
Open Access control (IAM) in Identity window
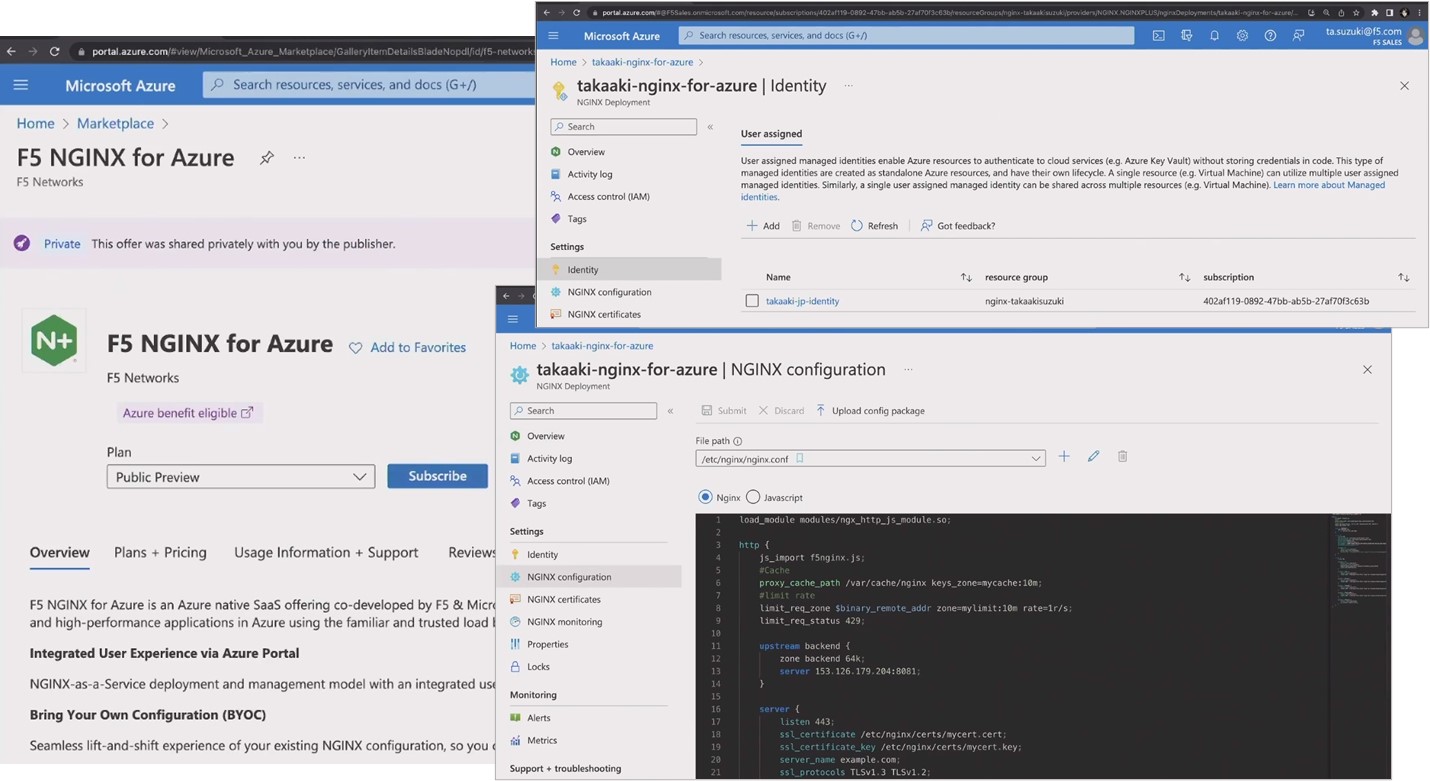608,197
